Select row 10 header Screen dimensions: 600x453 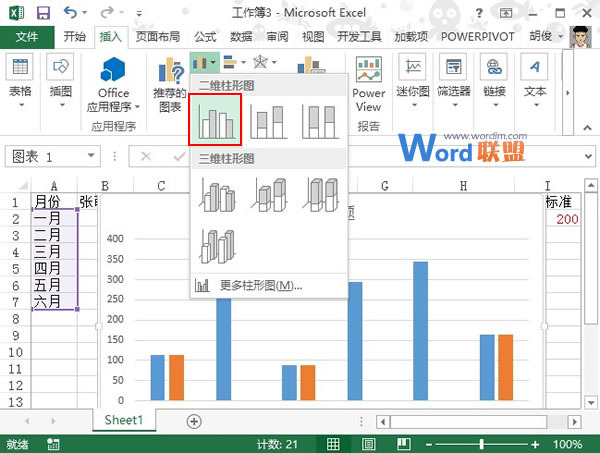point(15,352)
